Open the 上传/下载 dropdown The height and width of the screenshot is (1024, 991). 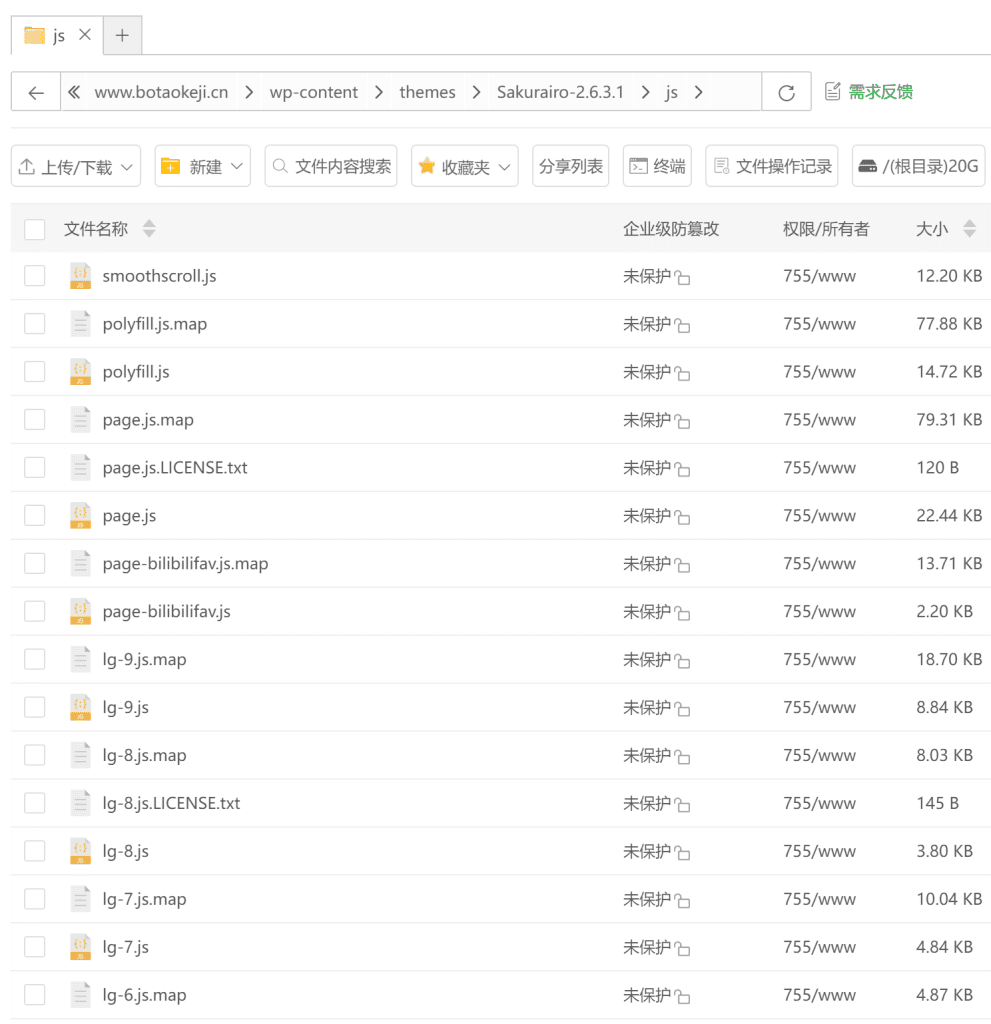[76, 167]
